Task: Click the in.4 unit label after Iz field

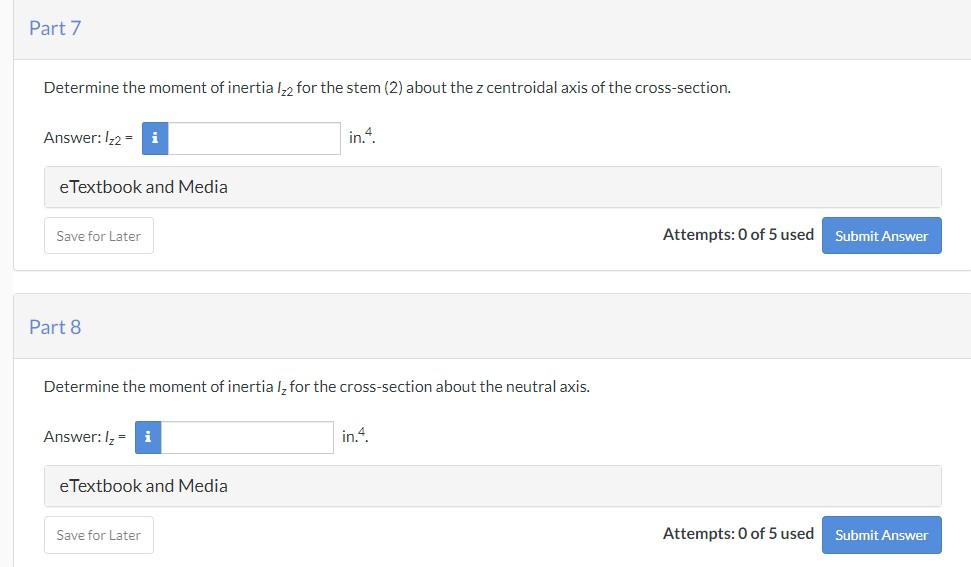Action: (355, 436)
